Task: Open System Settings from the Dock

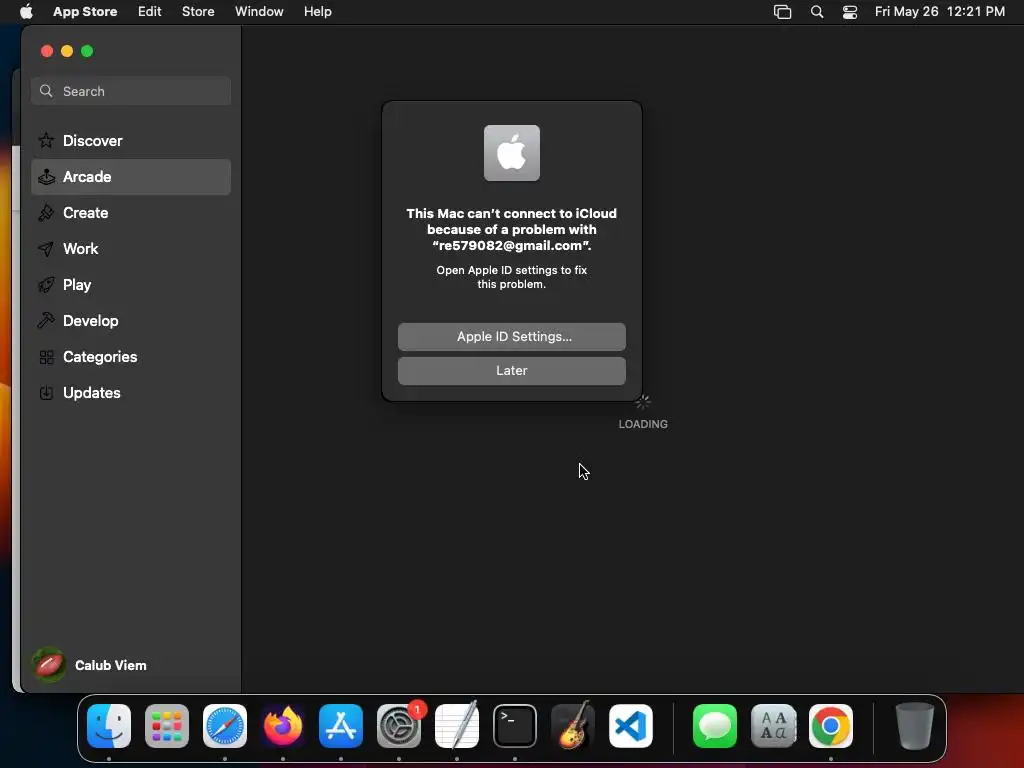Action: click(398, 726)
